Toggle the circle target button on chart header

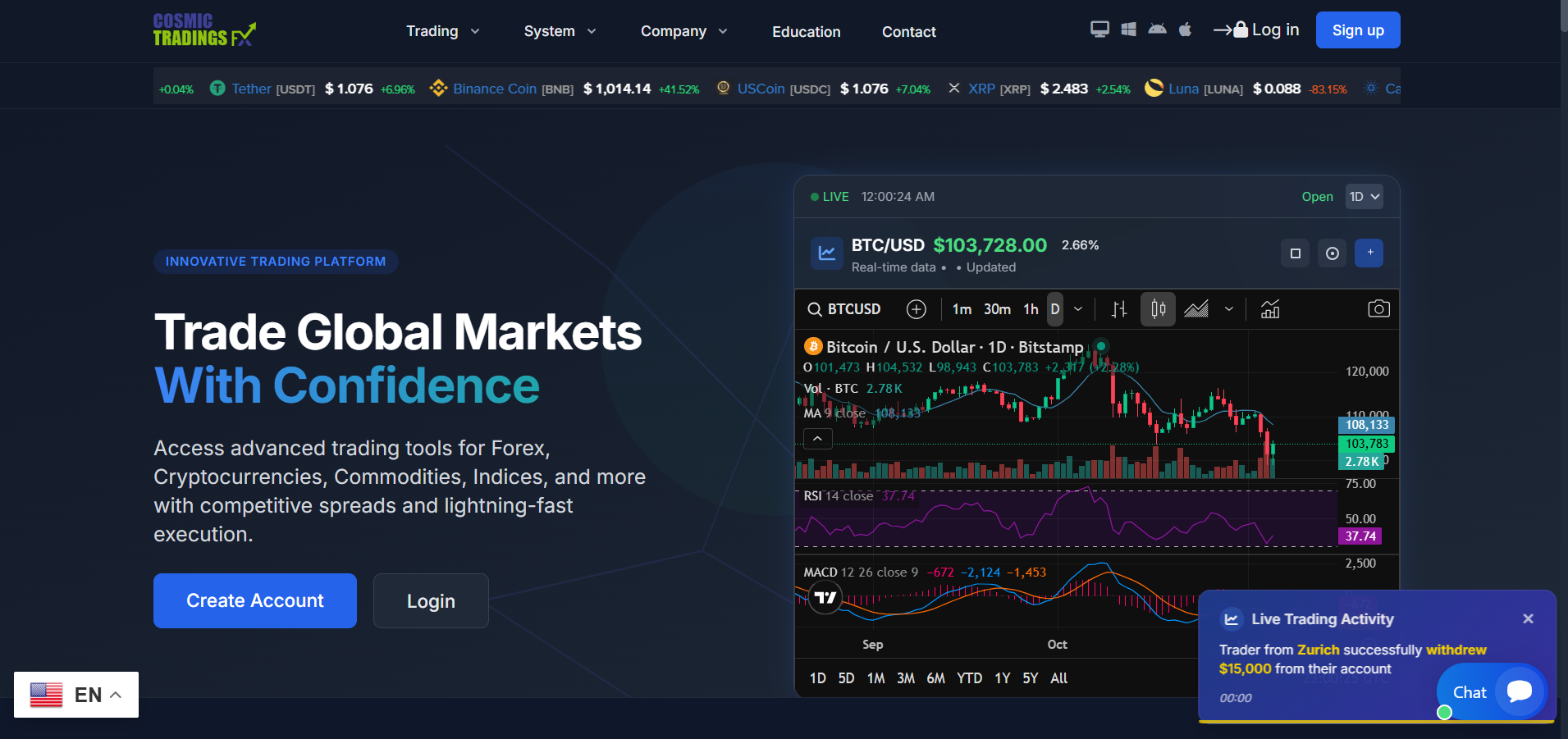[1333, 253]
